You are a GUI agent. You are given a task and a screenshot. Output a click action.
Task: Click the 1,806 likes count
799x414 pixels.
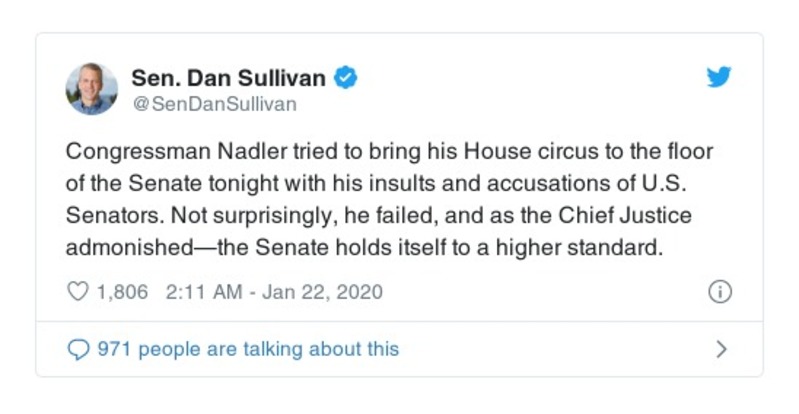pyautogui.click(x=121, y=293)
